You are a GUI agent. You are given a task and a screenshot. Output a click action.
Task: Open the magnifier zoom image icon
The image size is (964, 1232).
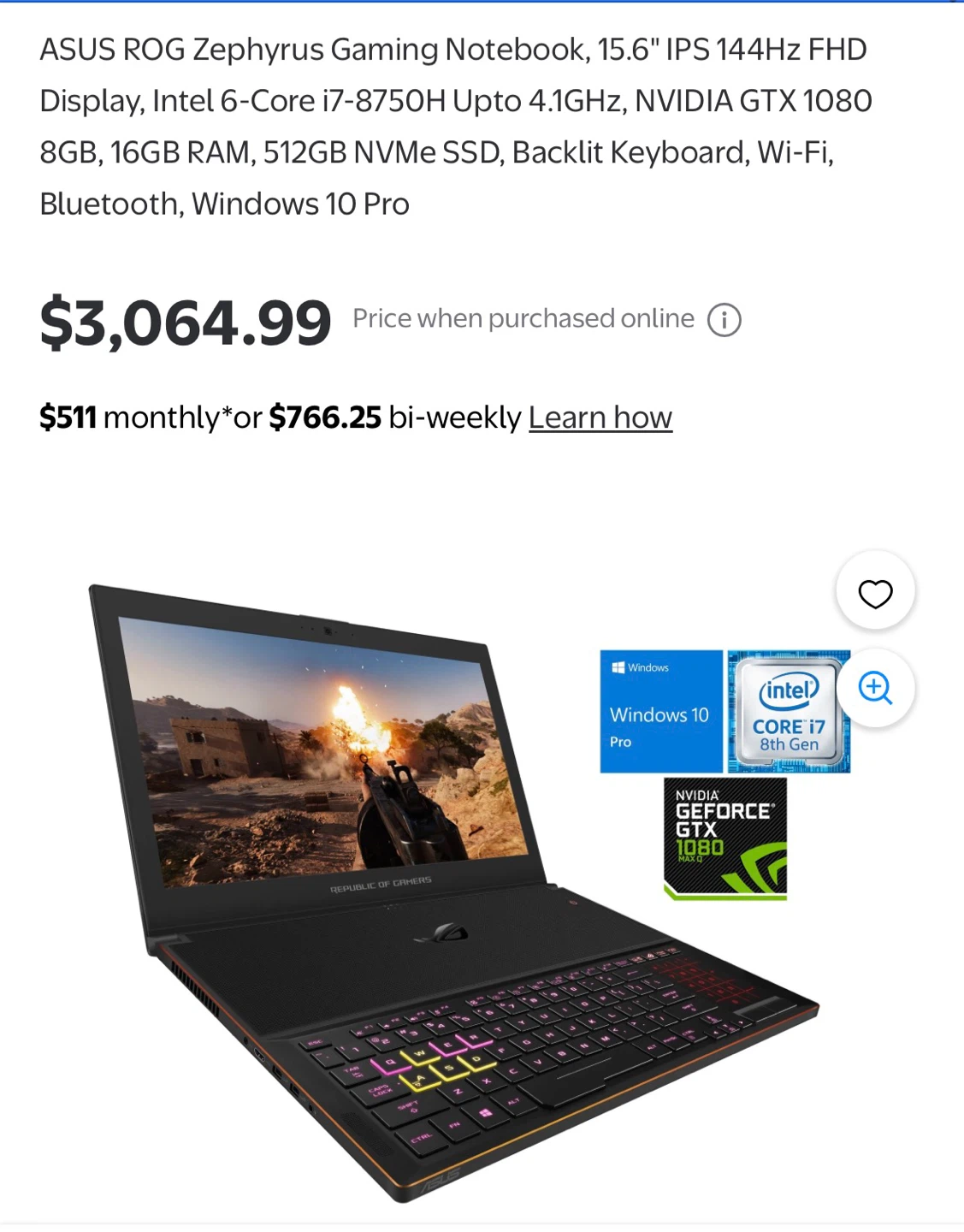(875, 688)
